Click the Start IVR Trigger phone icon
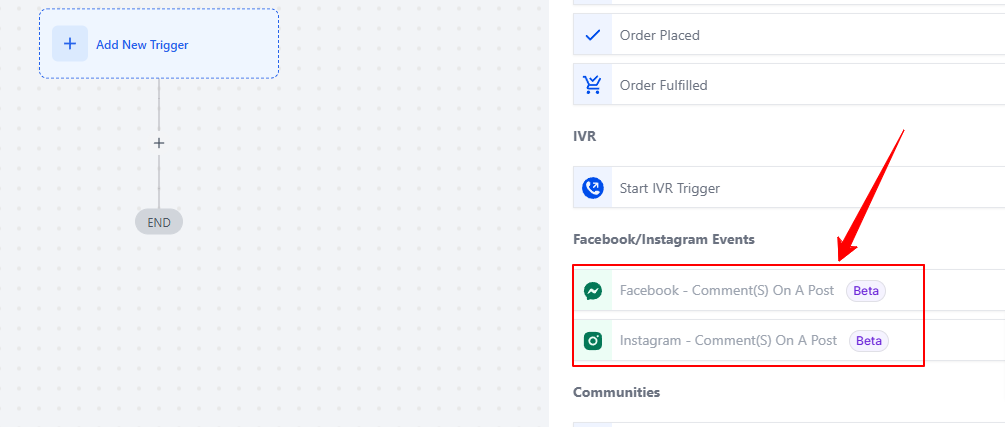This screenshot has width=1005, height=427. [593, 188]
